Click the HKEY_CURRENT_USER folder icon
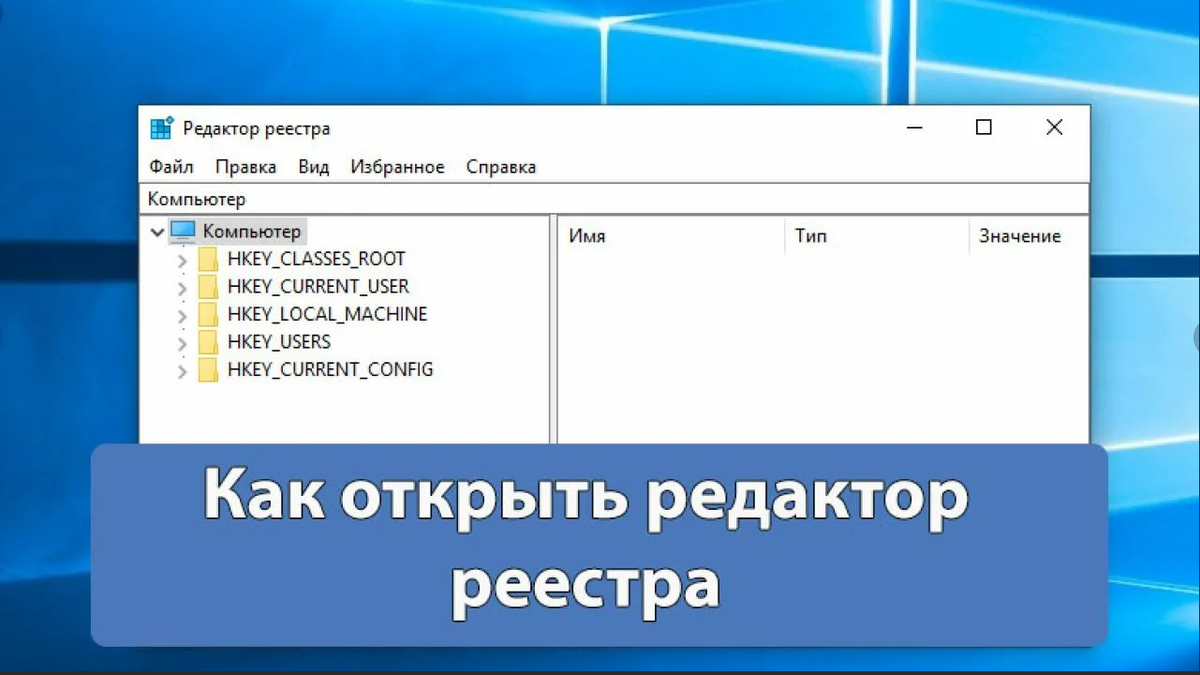This screenshot has height=675, width=1200. coord(208,287)
